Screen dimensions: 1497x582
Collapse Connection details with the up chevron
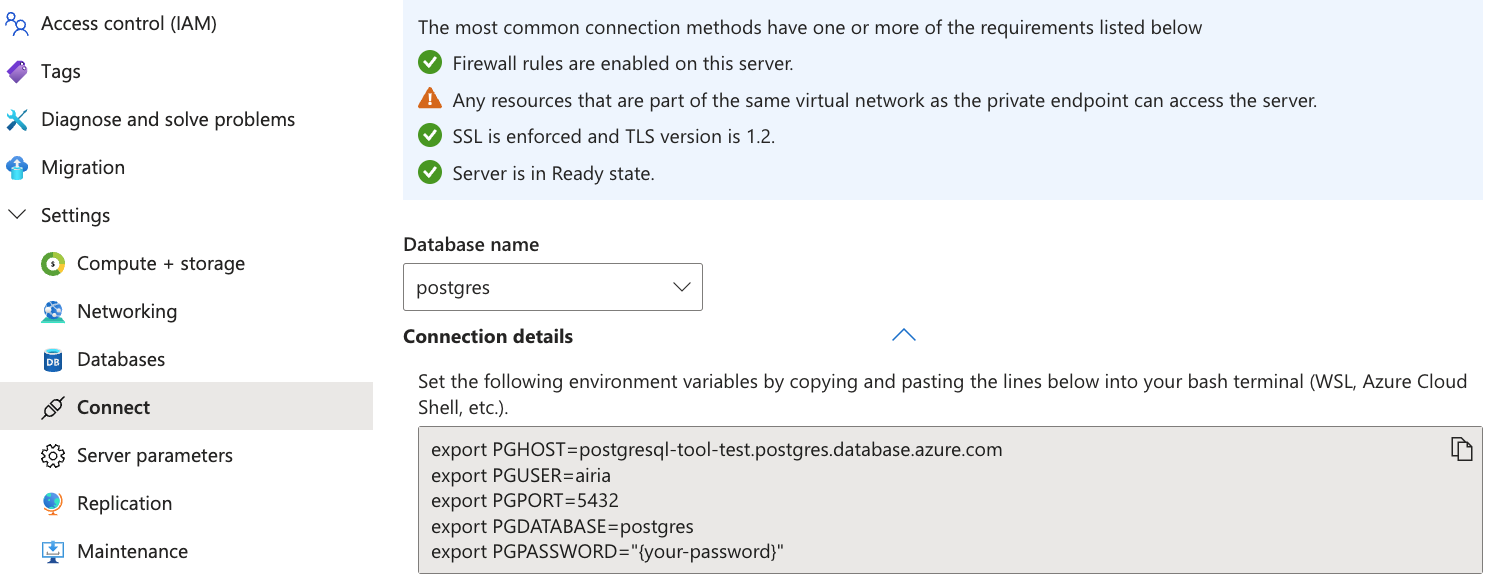(x=904, y=335)
